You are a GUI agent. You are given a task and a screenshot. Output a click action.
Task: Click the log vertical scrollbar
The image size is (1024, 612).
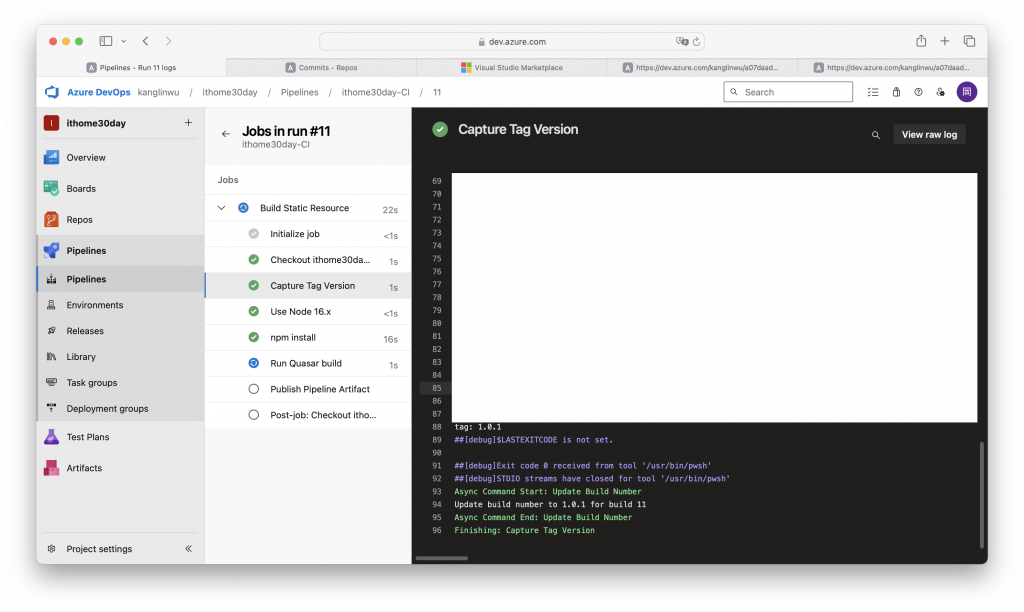coord(981,495)
